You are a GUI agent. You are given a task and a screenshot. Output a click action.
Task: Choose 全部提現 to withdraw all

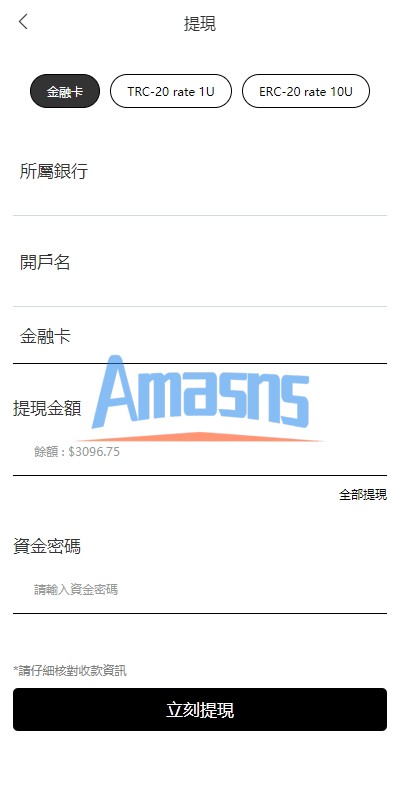tap(363, 494)
